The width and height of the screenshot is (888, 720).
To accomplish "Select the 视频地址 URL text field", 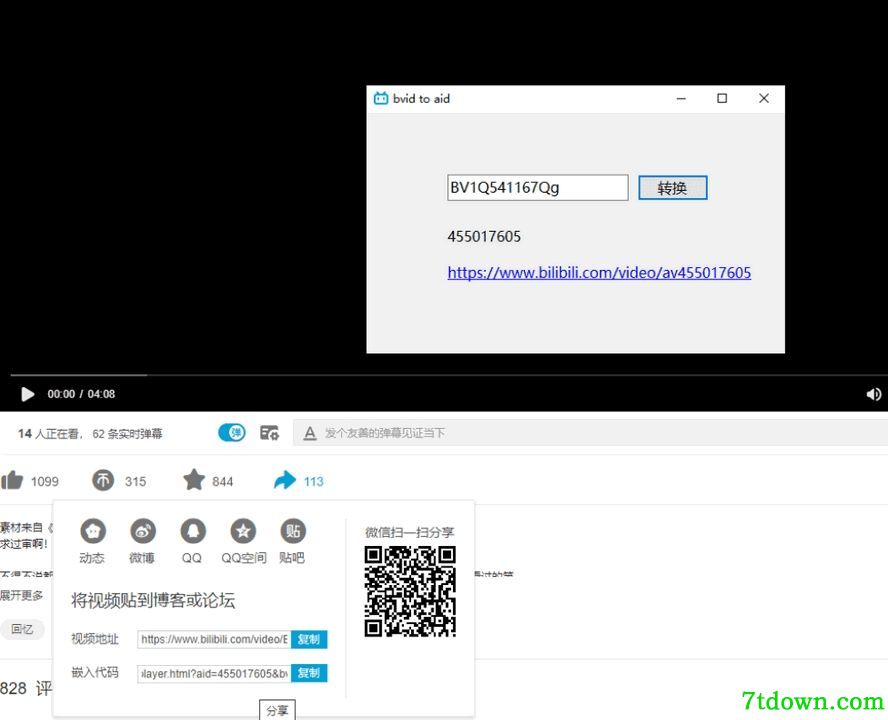I will click(214, 639).
